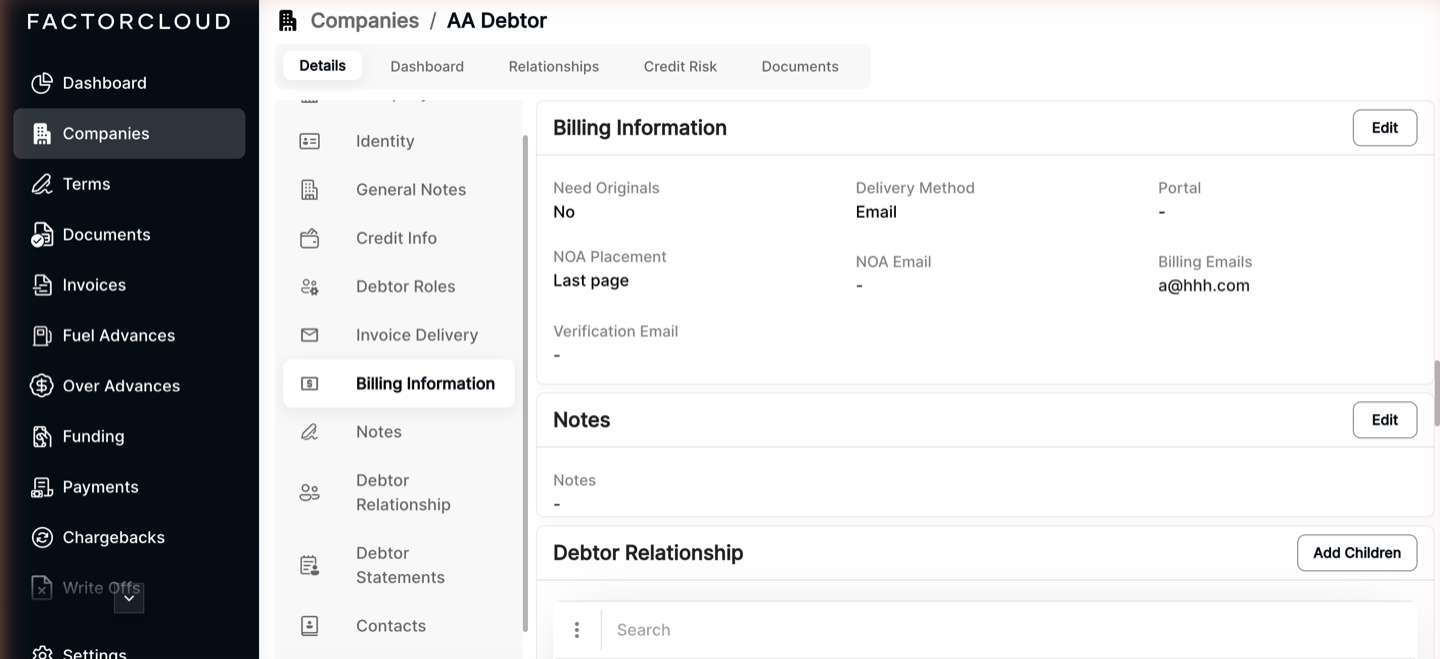Go to Chargebacks in sidebar

click(129, 538)
